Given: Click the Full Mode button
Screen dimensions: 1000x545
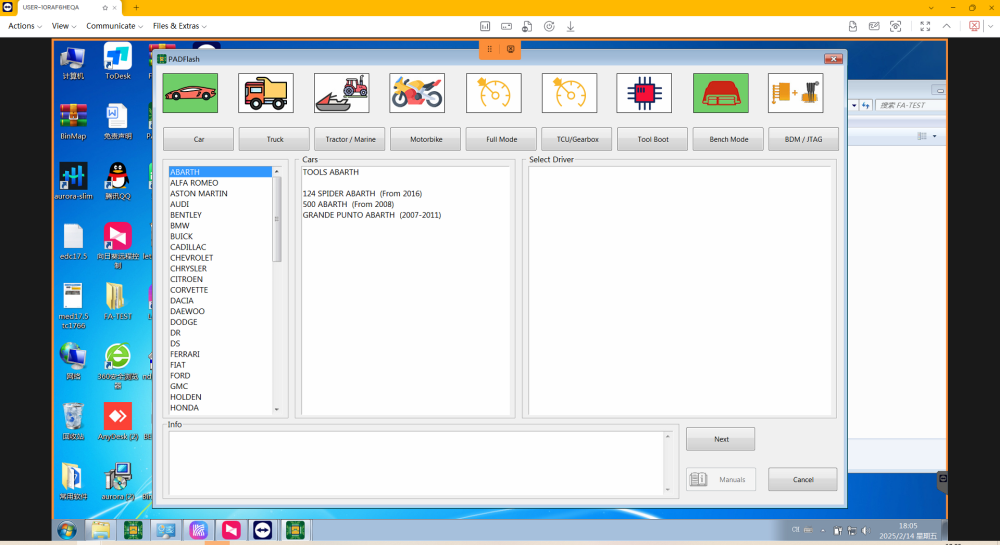Looking at the screenshot, I should pyautogui.click(x=501, y=139).
